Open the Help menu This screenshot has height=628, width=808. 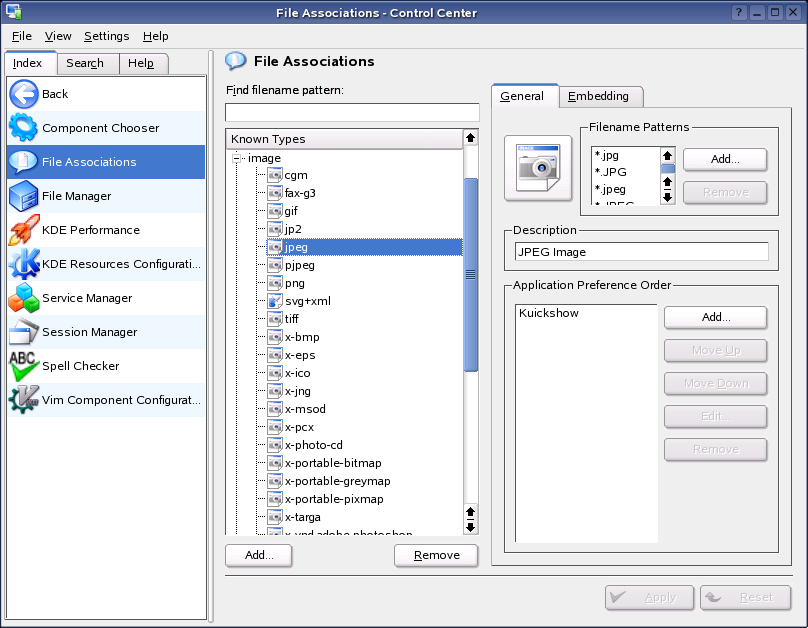click(156, 36)
